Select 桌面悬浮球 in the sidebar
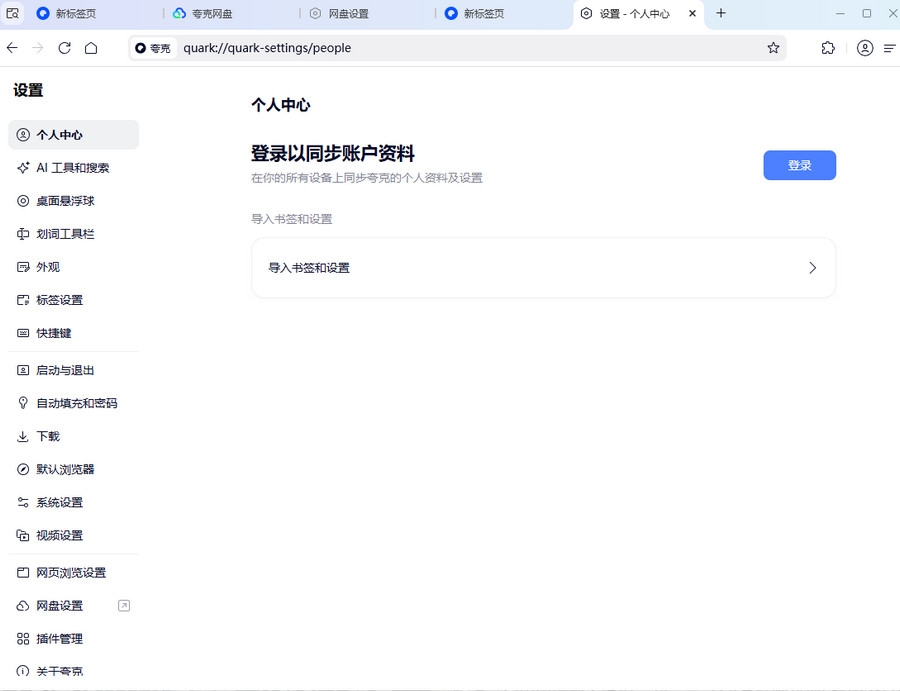Screen dimensions: 900x691 tap(65, 201)
